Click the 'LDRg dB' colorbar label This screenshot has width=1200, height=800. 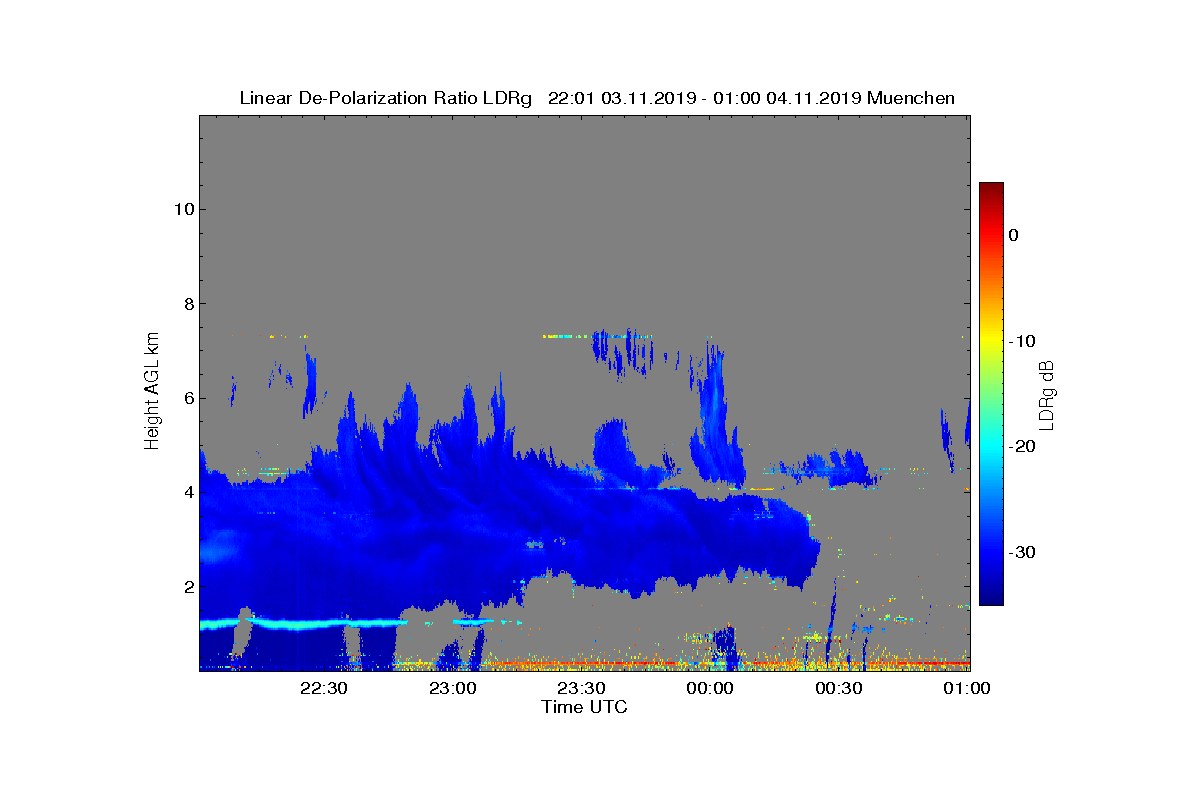click(1047, 394)
